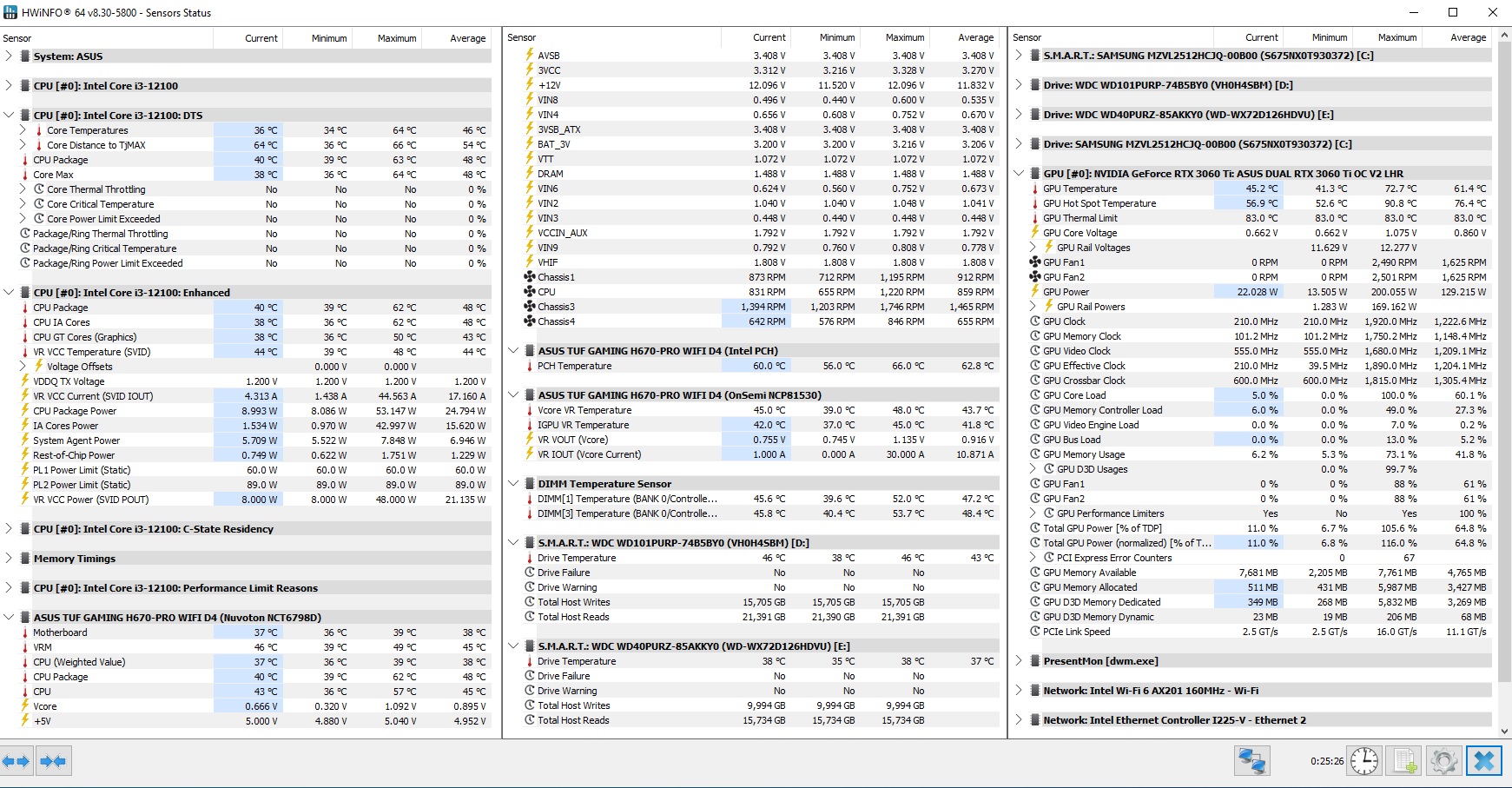Click the thermometer icon beside PCH Temperature
1512x788 pixels.
coord(530,366)
